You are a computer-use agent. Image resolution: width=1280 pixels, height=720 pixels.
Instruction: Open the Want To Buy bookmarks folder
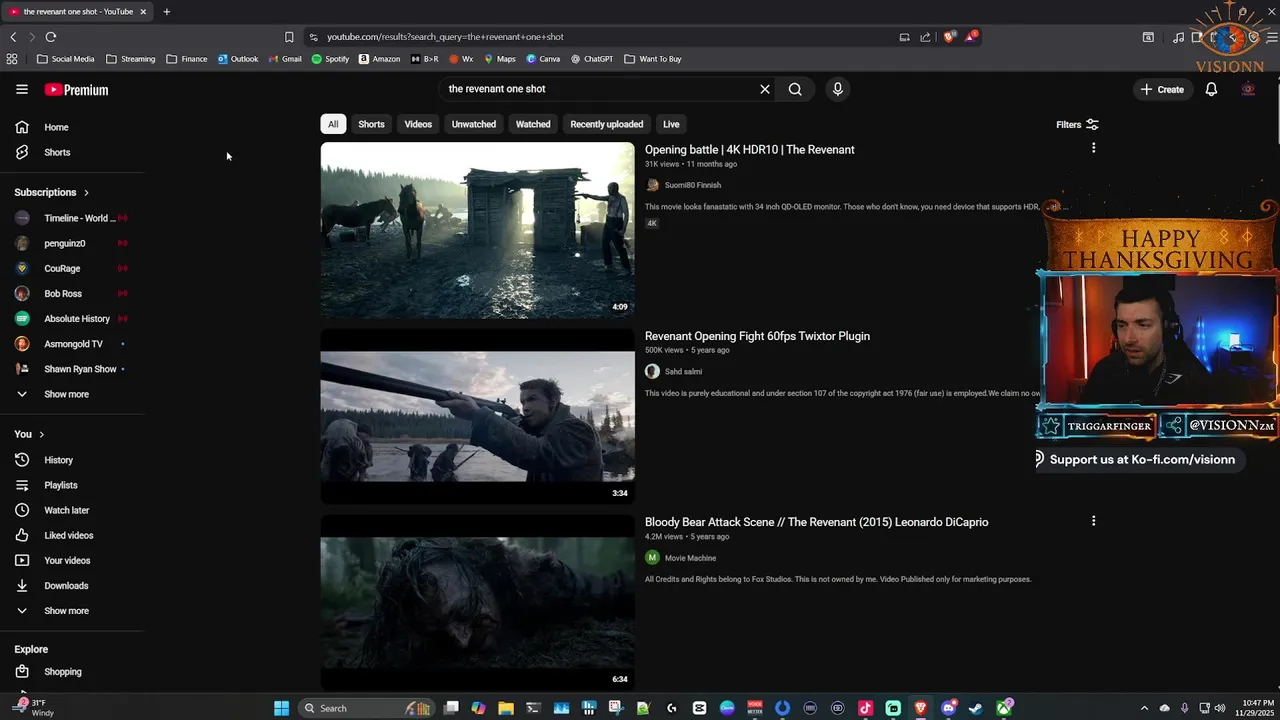tap(653, 59)
